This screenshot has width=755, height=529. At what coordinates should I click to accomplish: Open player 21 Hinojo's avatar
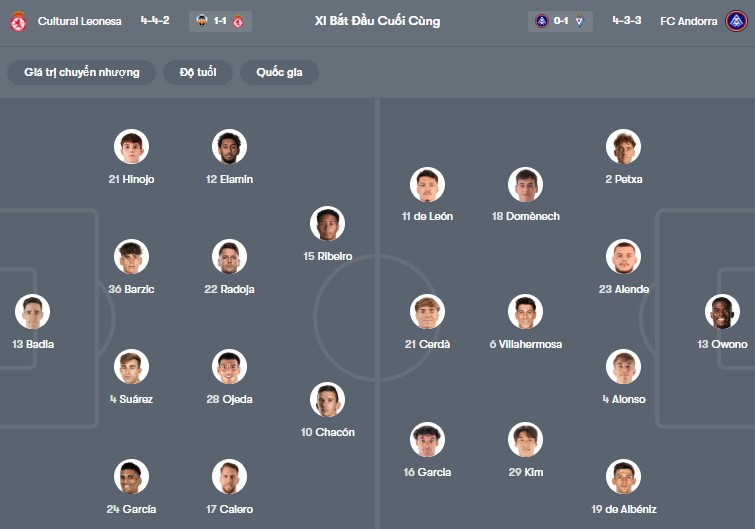point(131,147)
